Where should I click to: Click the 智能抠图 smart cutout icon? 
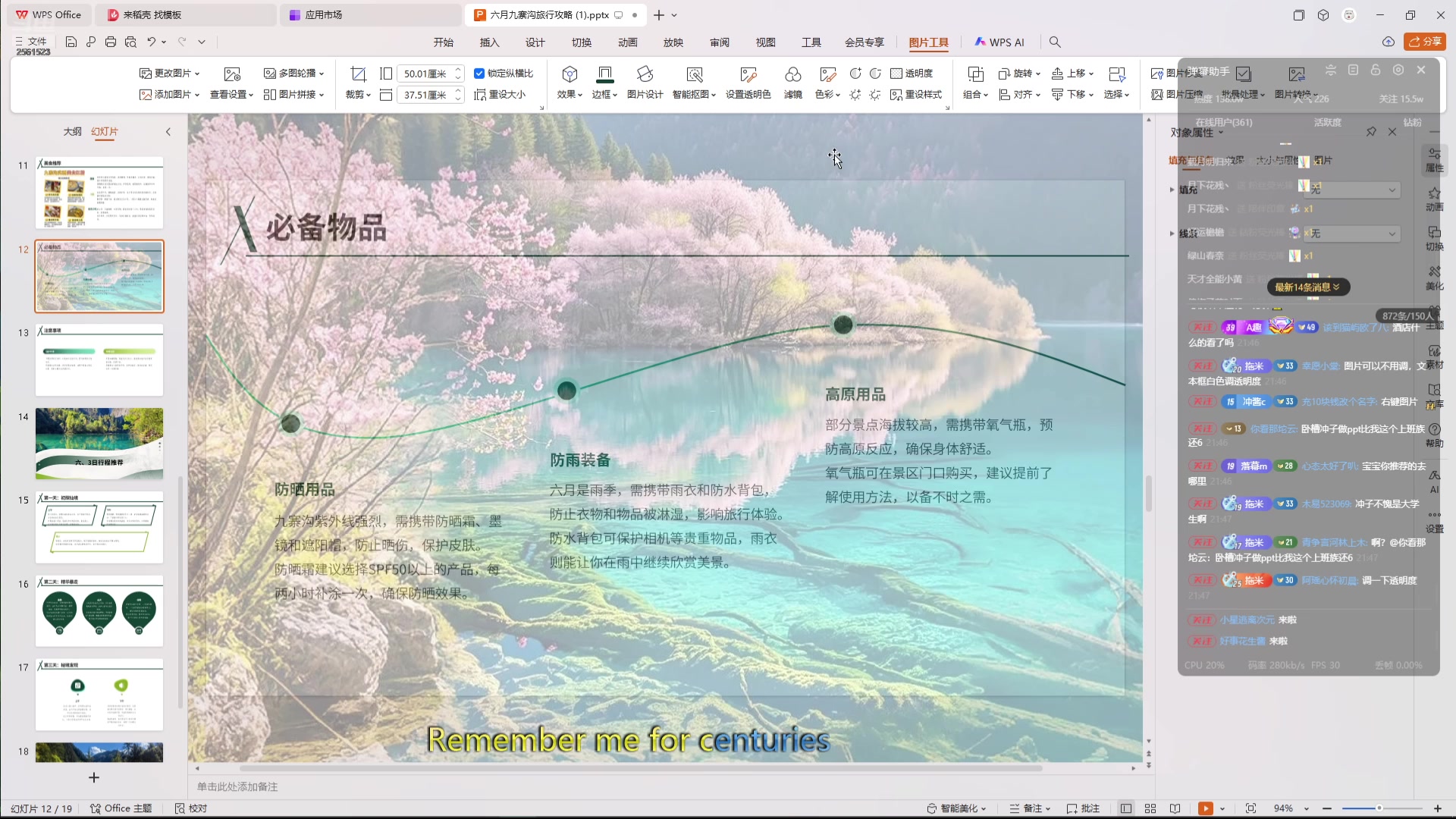coord(694,74)
